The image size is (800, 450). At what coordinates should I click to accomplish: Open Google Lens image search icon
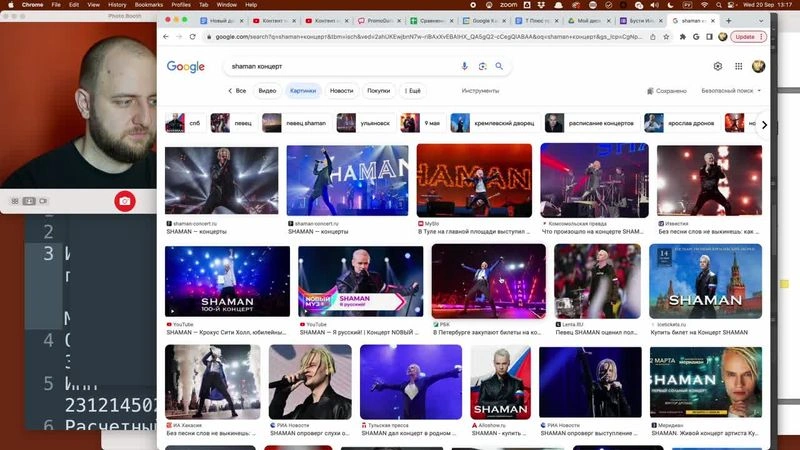482,66
